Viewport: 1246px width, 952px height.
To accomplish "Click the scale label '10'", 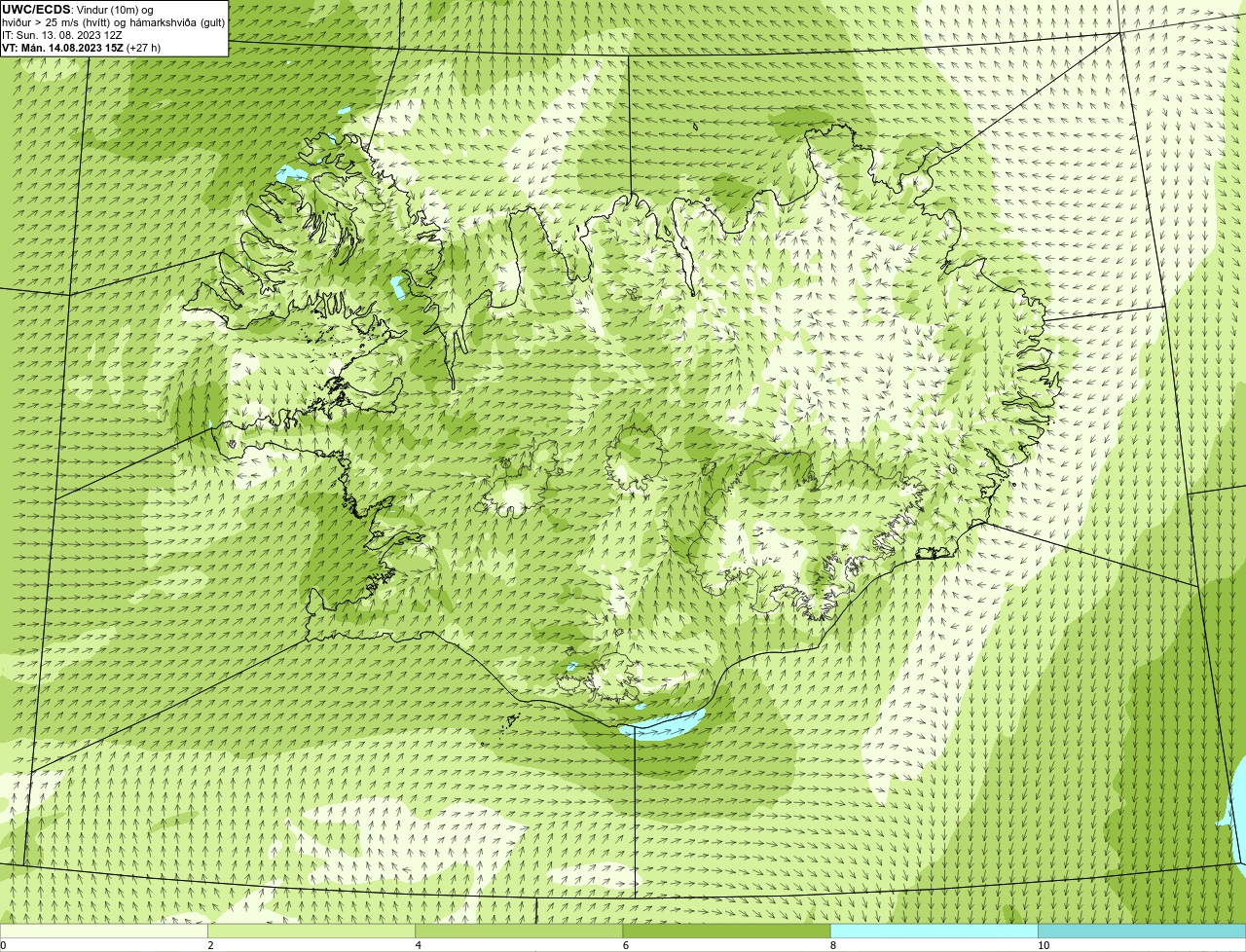I will (x=1044, y=945).
